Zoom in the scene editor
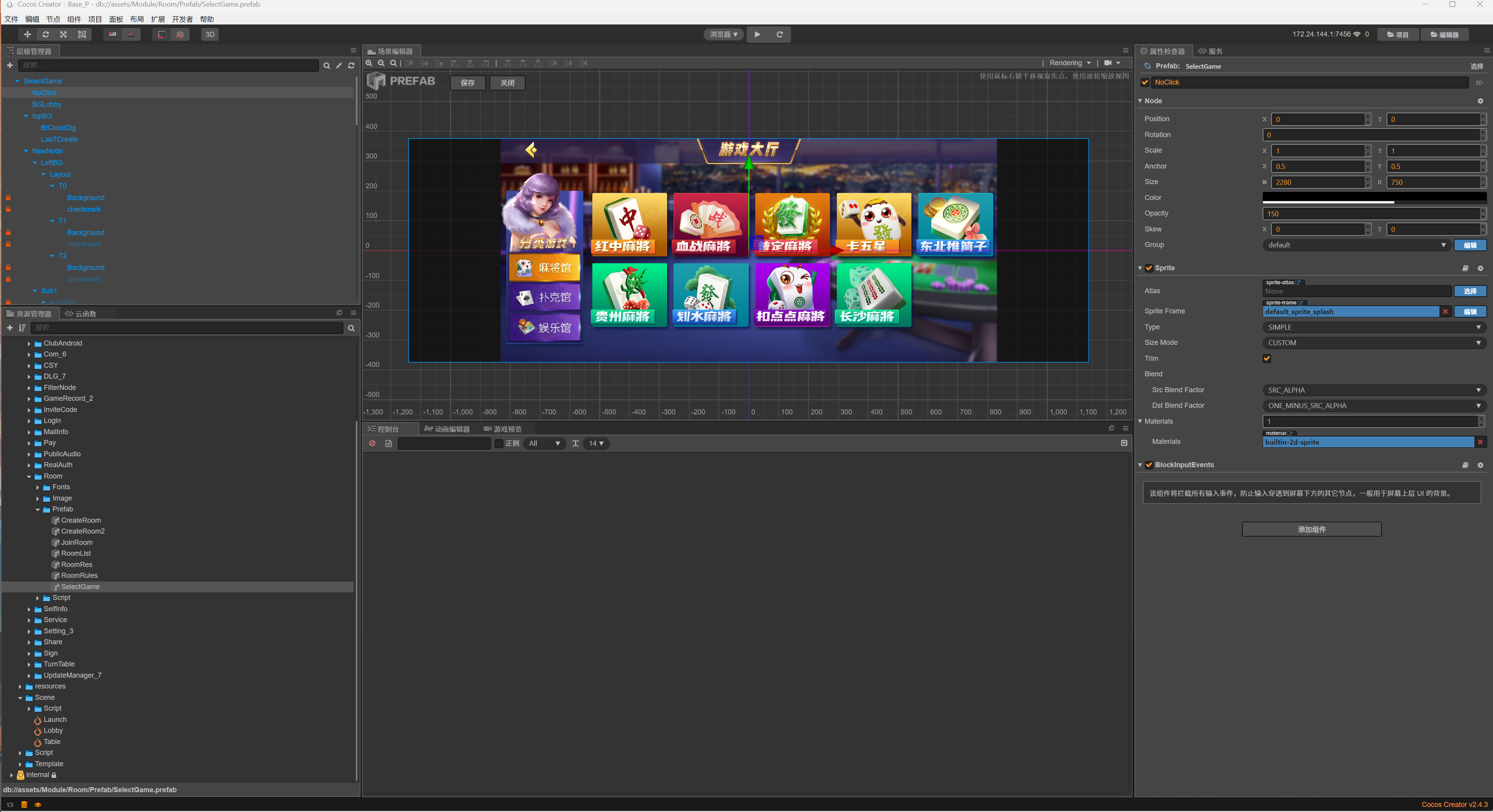 point(369,63)
